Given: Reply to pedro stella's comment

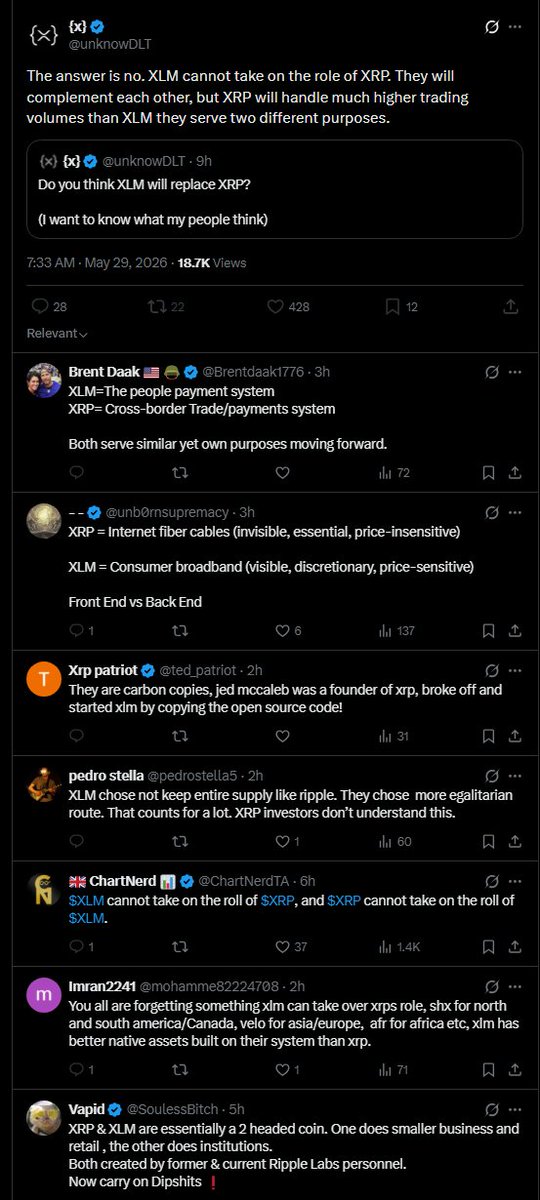Looking at the screenshot, I should pos(77,841).
